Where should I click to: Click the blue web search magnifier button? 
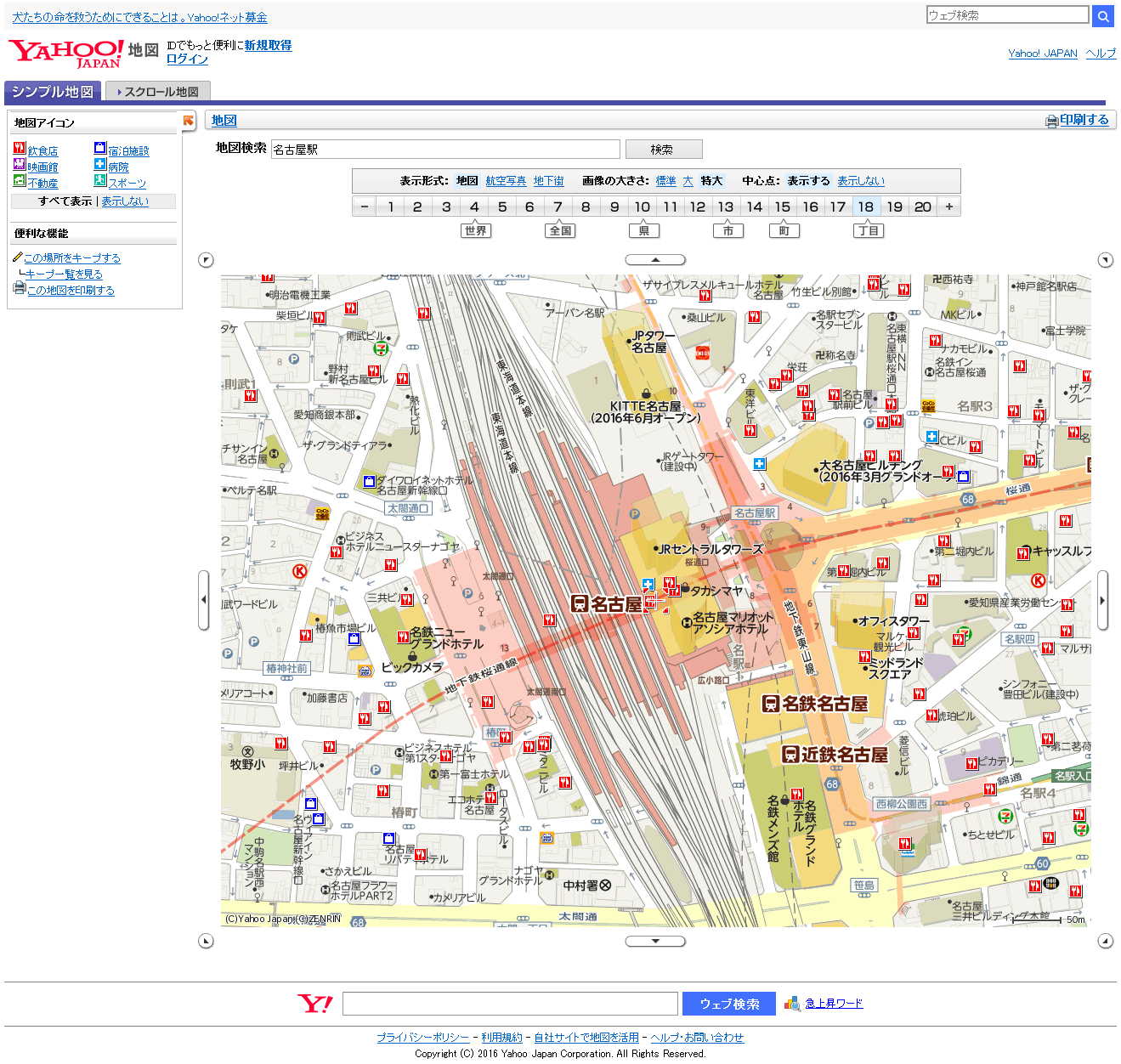(x=1102, y=15)
